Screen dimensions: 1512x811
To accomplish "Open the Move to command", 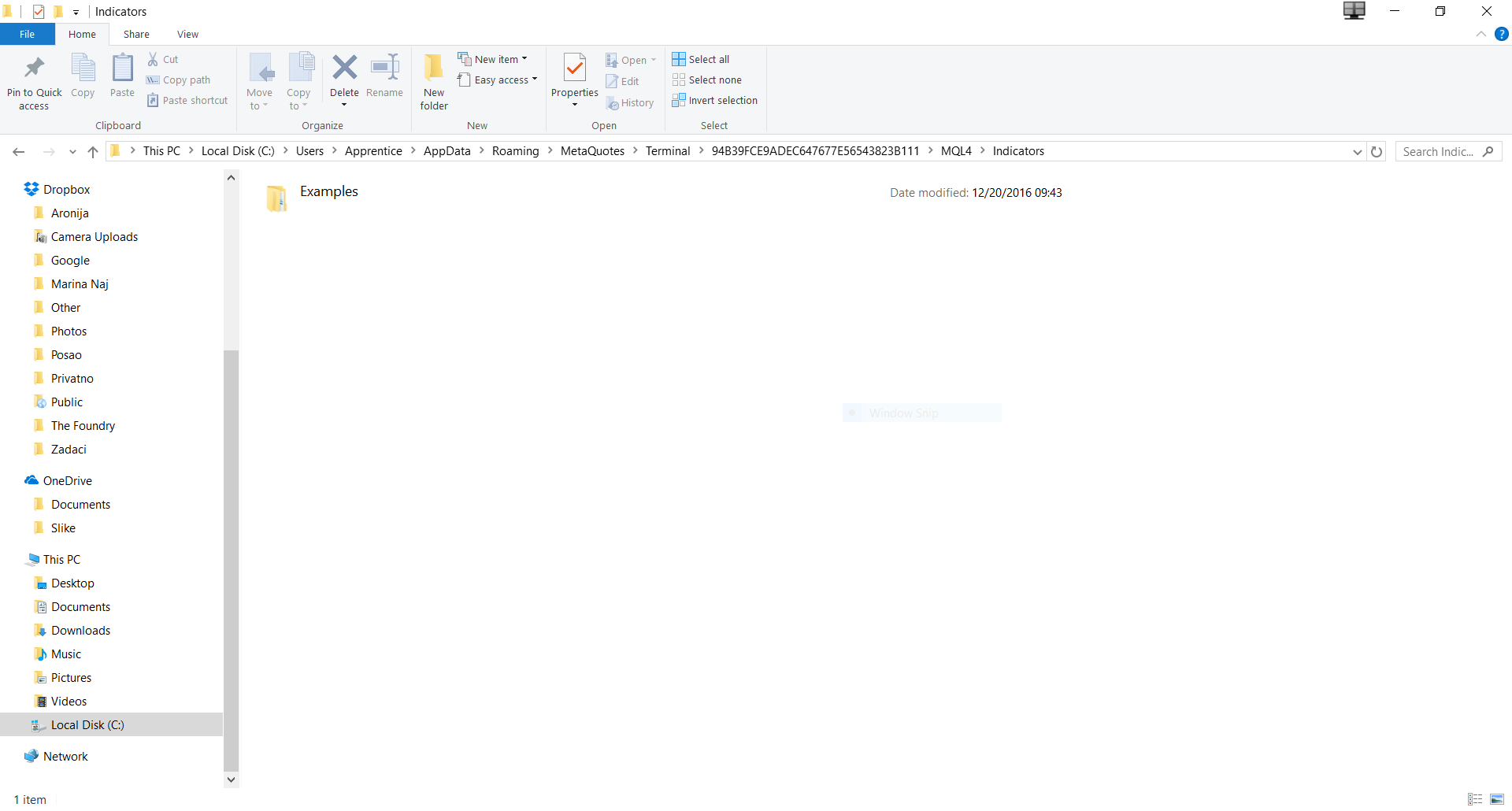I will coord(259,82).
